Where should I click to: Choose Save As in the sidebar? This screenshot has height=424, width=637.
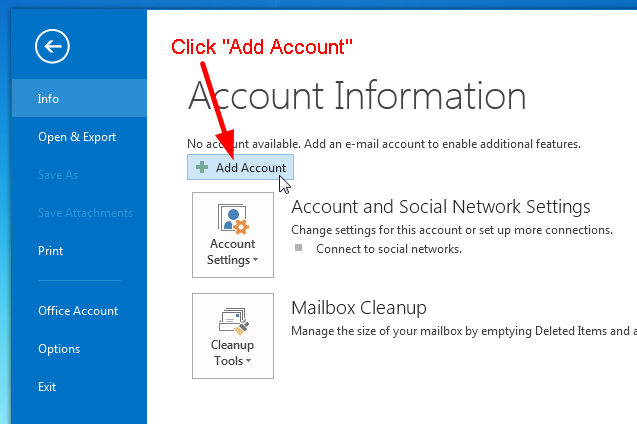pos(57,175)
